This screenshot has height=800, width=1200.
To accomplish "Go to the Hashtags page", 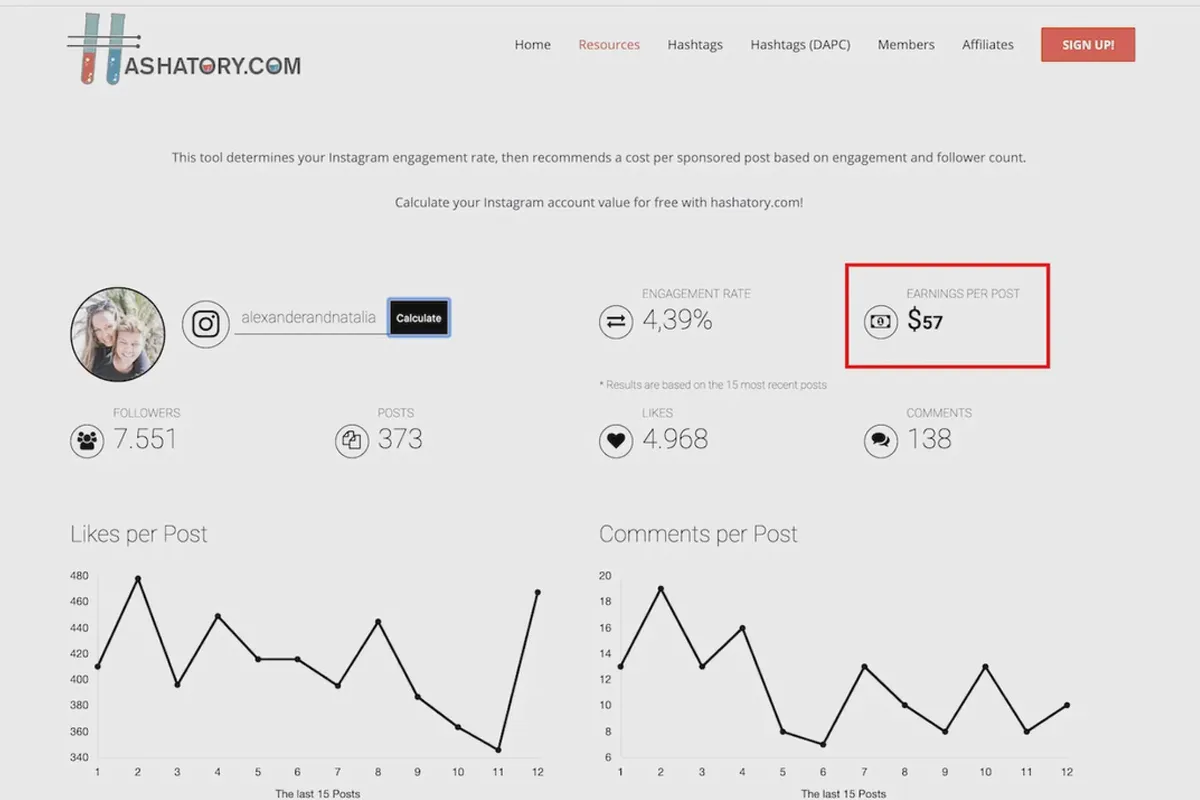I will [695, 45].
